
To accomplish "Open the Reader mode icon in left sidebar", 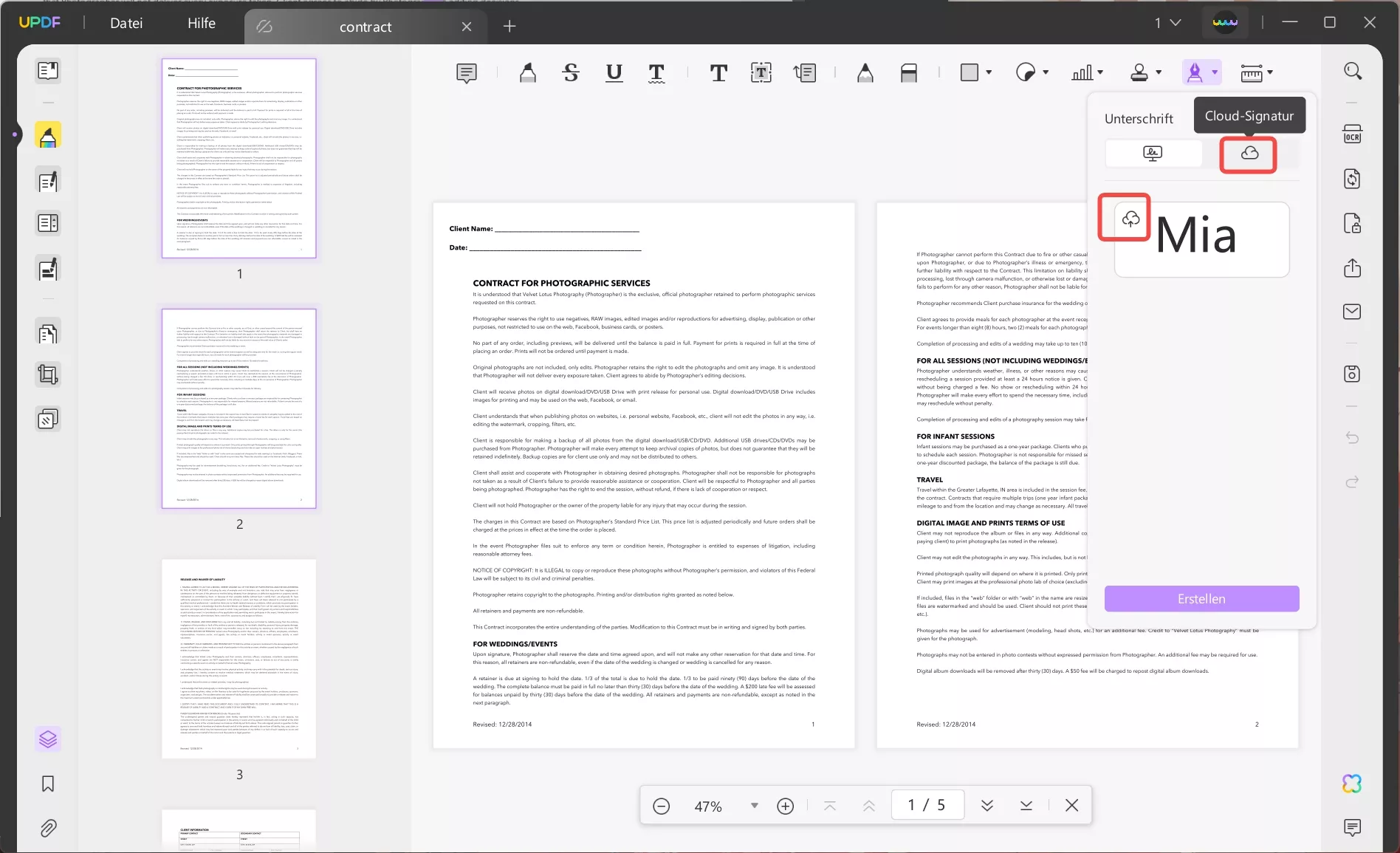I will coord(48,71).
